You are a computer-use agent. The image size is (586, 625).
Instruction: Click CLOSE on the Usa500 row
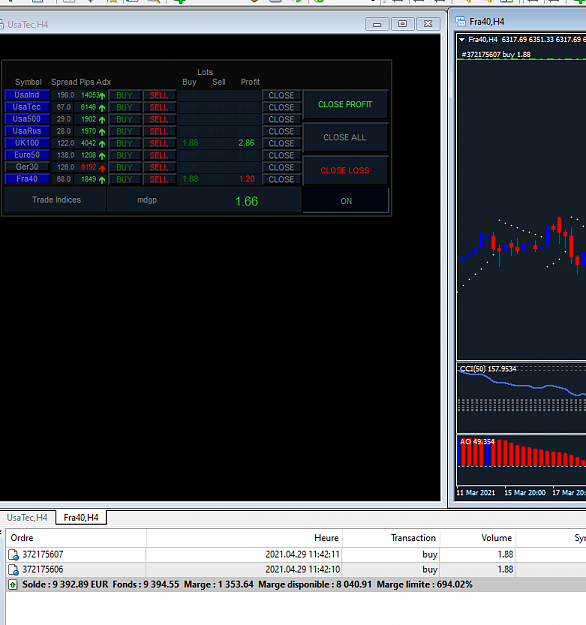point(281,119)
